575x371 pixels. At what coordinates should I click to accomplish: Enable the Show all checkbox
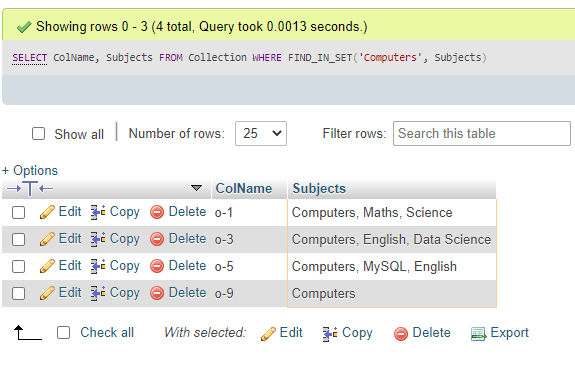[39, 134]
